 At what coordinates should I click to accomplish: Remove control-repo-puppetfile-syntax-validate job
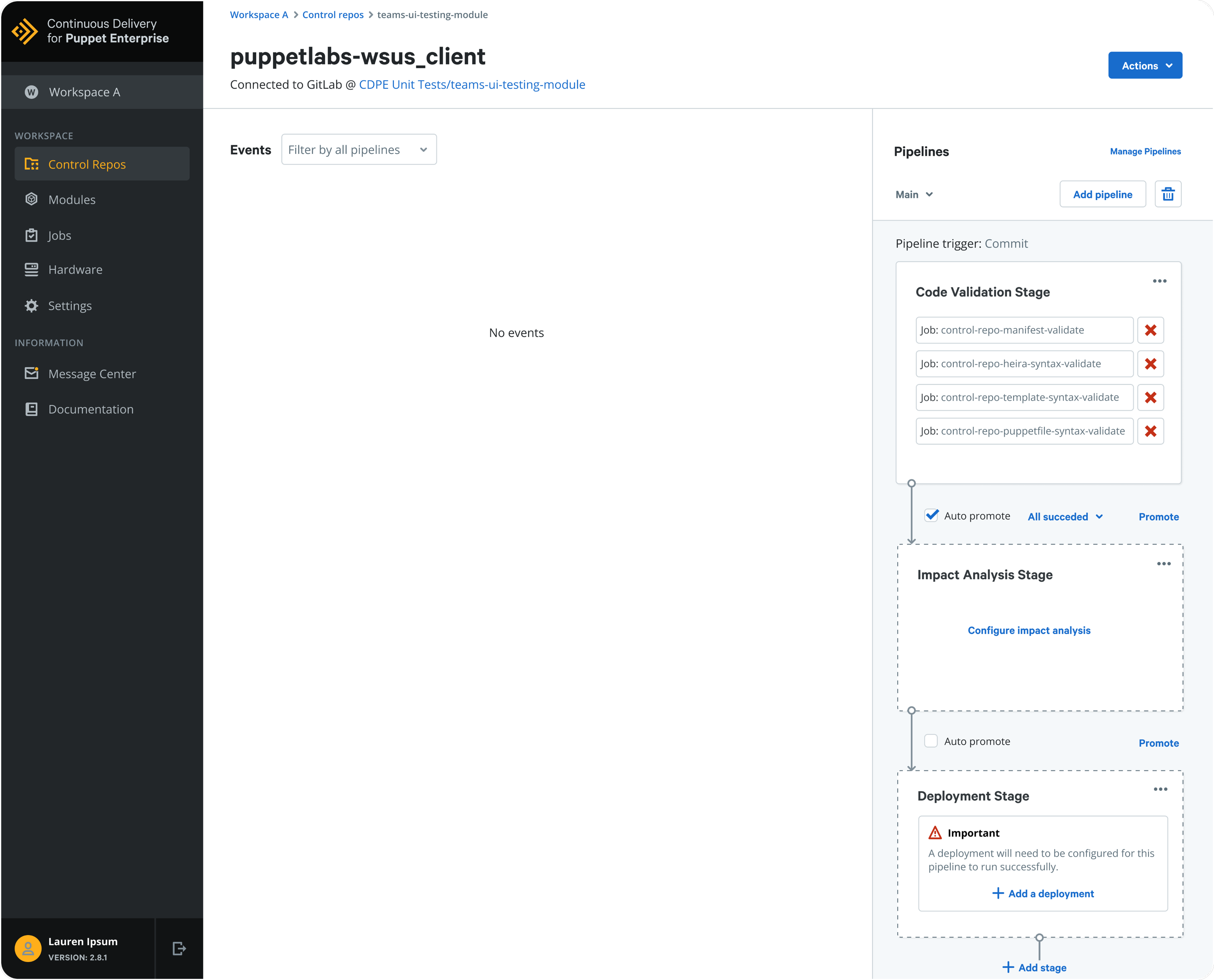click(x=1150, y=431)
